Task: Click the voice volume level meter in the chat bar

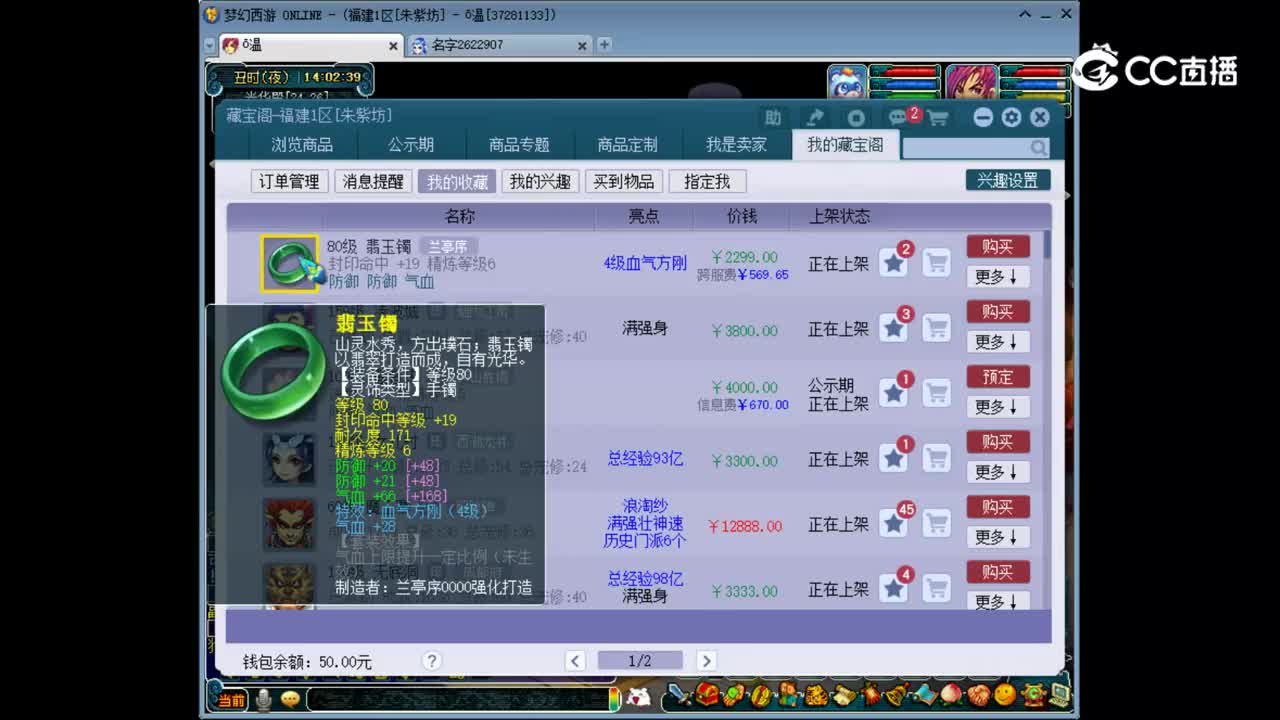Action: (614, 697)
